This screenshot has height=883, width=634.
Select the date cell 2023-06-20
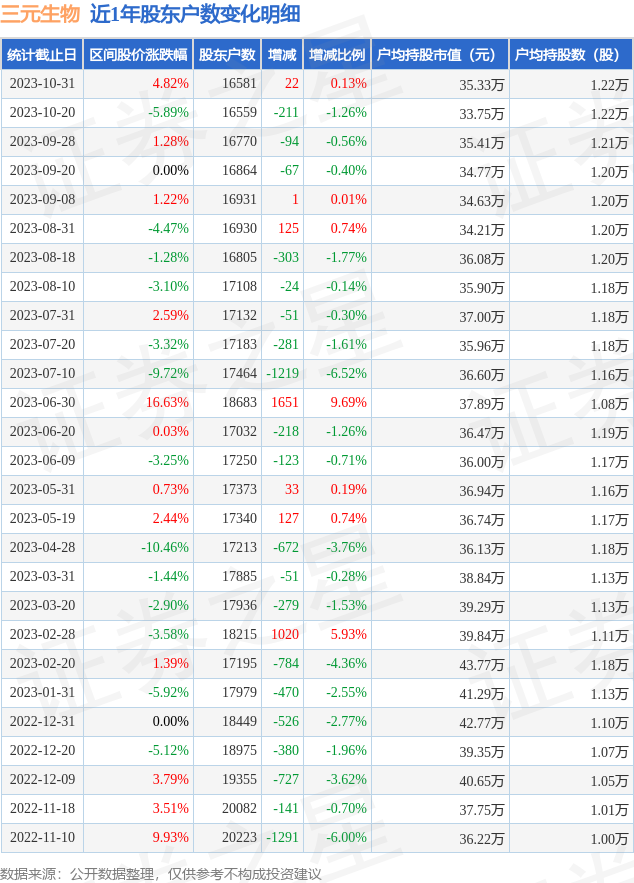coord(42,431)
